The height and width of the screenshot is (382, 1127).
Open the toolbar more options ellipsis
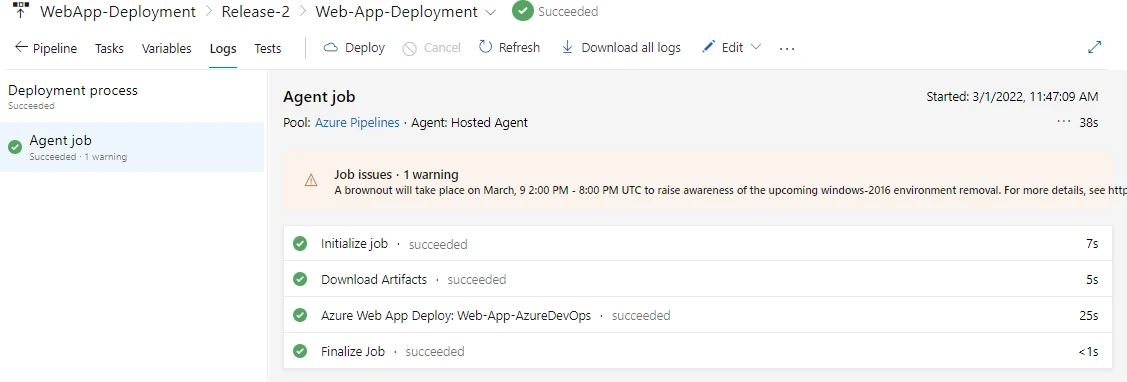(x=787, y=48)
